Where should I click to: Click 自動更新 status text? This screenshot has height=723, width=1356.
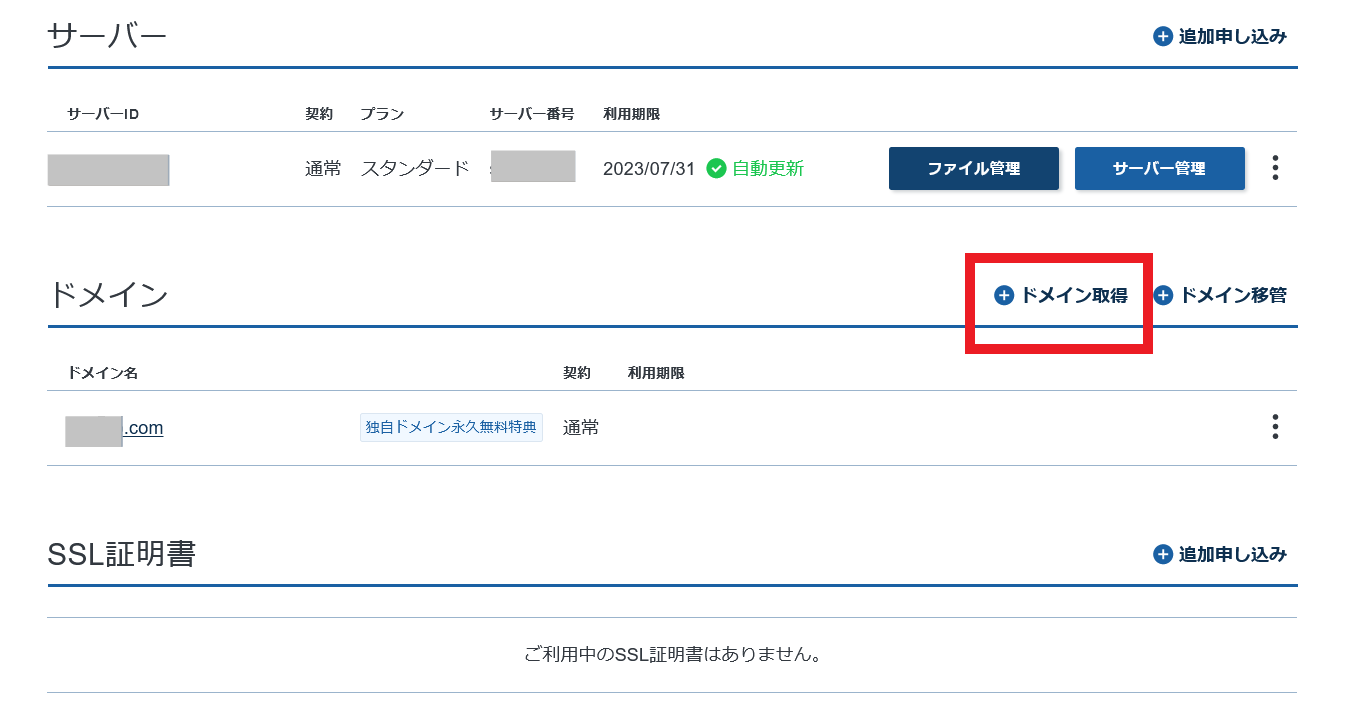point(768,169)
